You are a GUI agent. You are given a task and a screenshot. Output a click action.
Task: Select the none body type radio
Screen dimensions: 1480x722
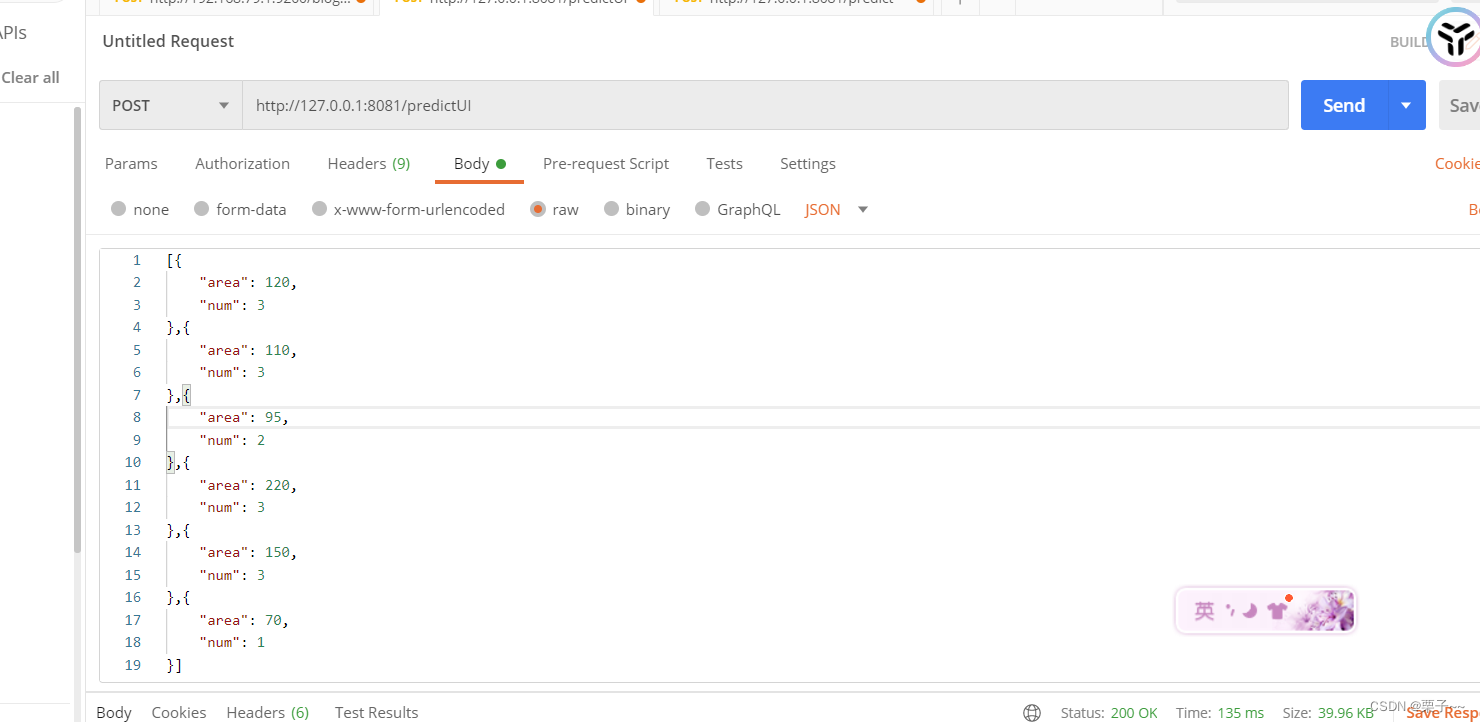(119, 209)
